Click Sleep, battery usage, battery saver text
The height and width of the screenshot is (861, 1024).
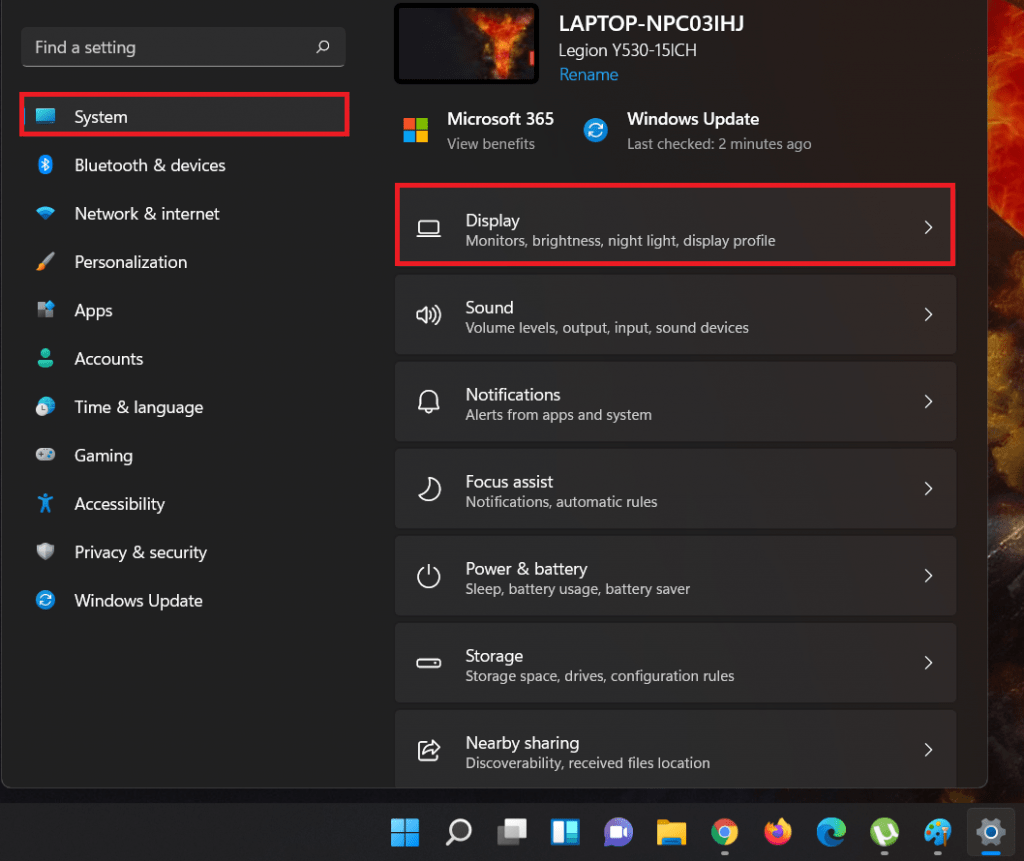[577, 589]
